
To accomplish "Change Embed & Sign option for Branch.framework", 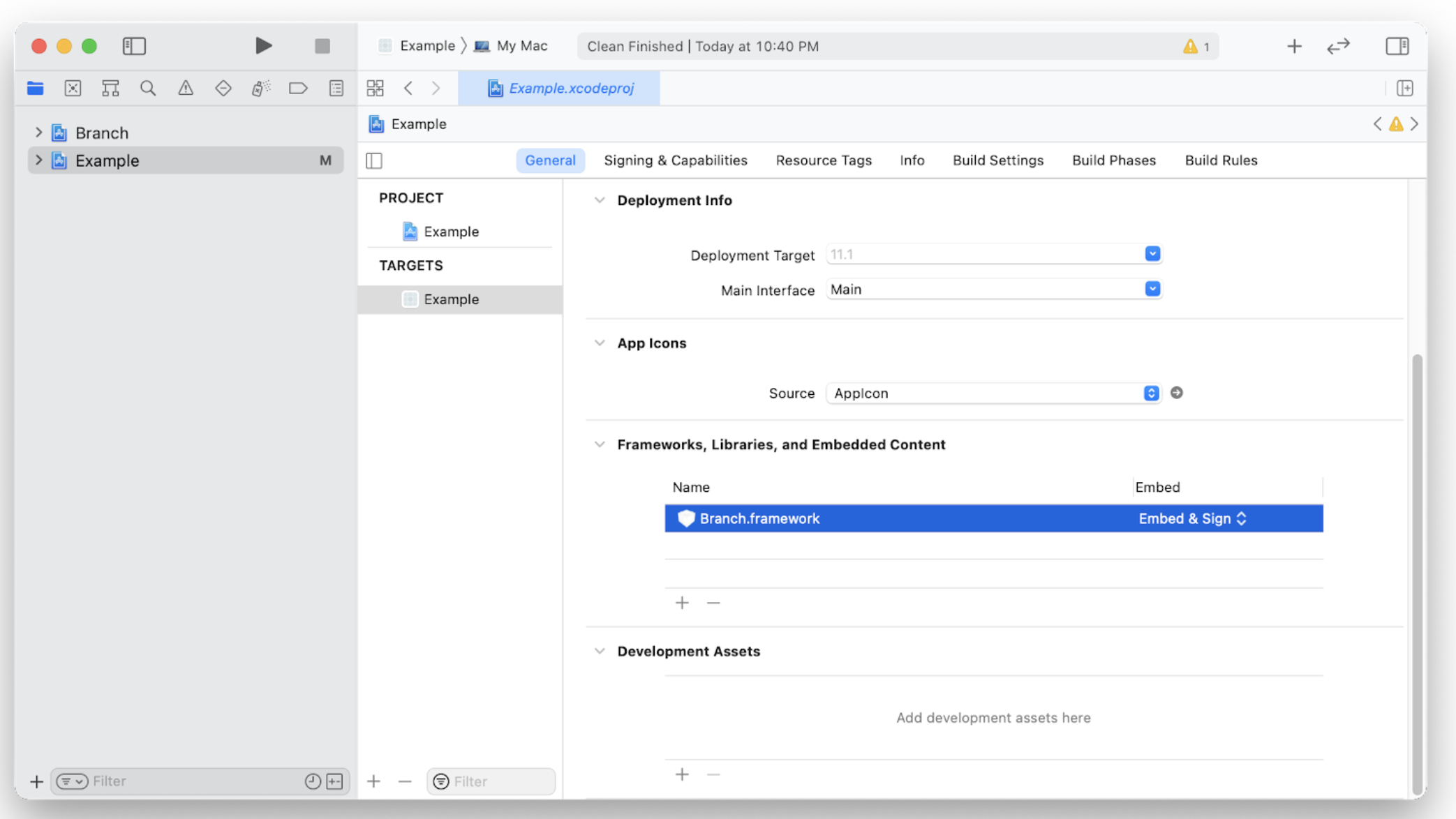I will (1192, 518).
